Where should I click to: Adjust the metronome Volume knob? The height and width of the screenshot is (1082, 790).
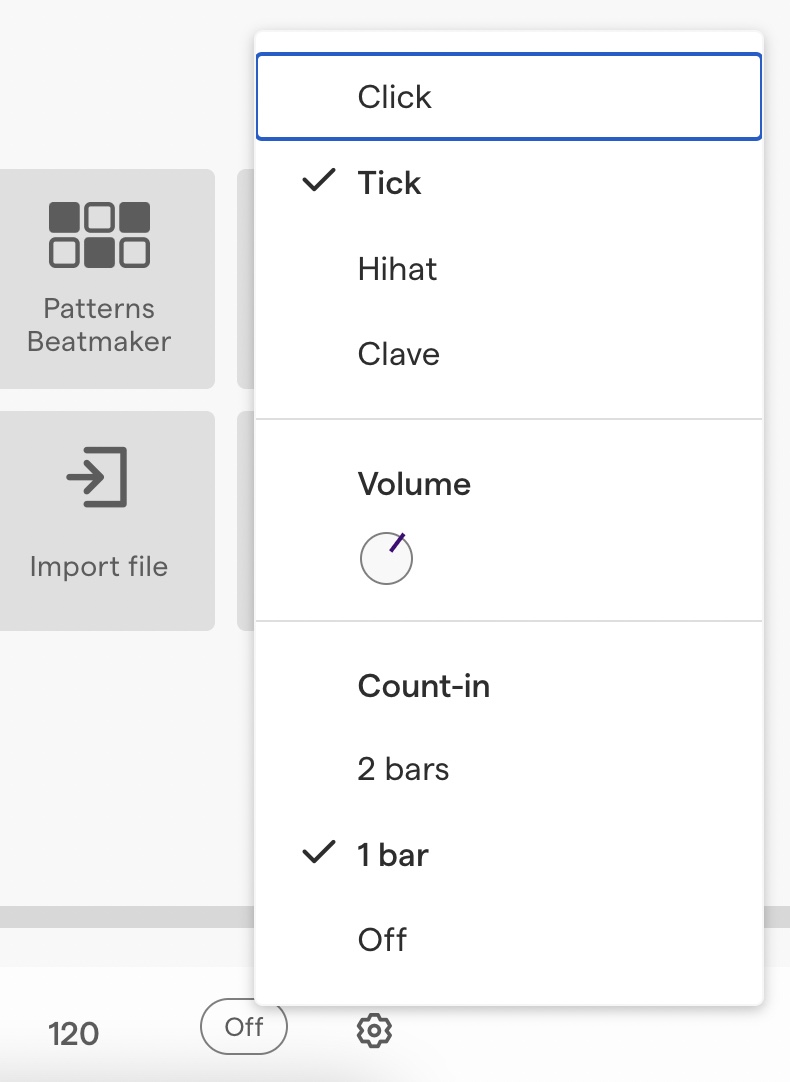tap(386, 558)
